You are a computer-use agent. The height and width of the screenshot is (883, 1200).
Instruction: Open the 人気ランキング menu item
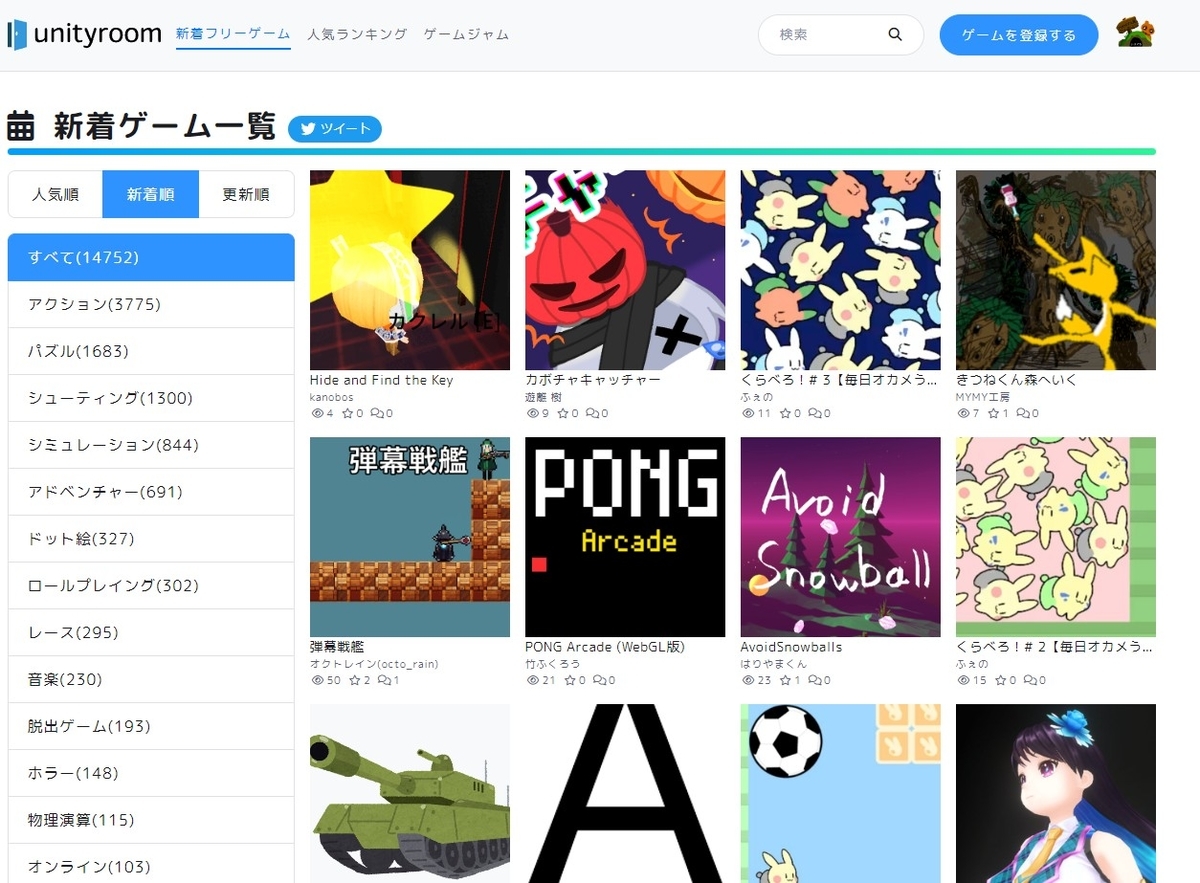point(357,33)
